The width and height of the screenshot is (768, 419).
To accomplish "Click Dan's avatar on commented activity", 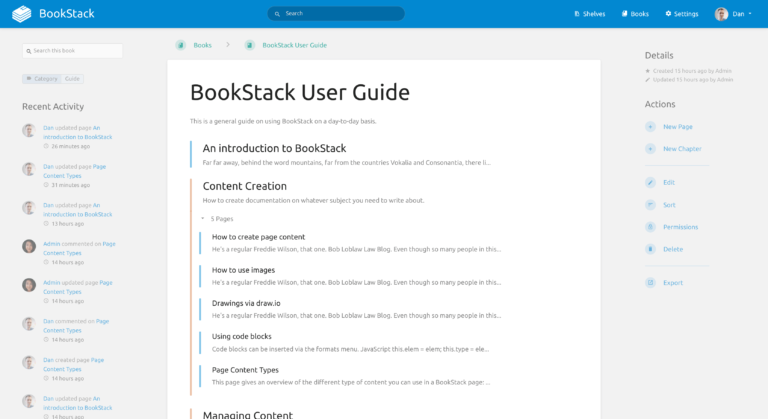I will coord(29,323).
